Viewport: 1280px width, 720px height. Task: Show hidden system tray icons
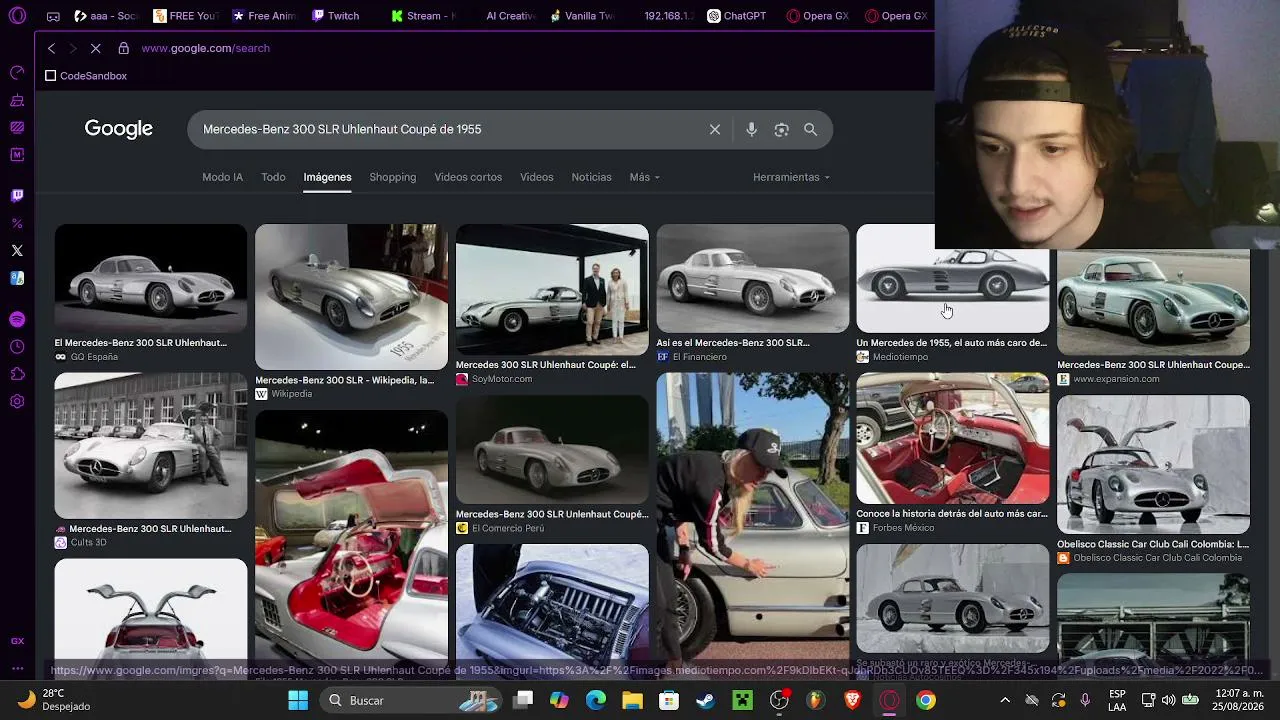coord(1005,701)
